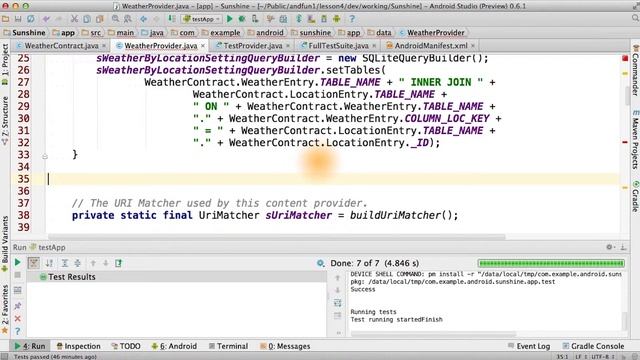Open the TODO tool window tab
640x360 pixels.
(x=126, y=346)
